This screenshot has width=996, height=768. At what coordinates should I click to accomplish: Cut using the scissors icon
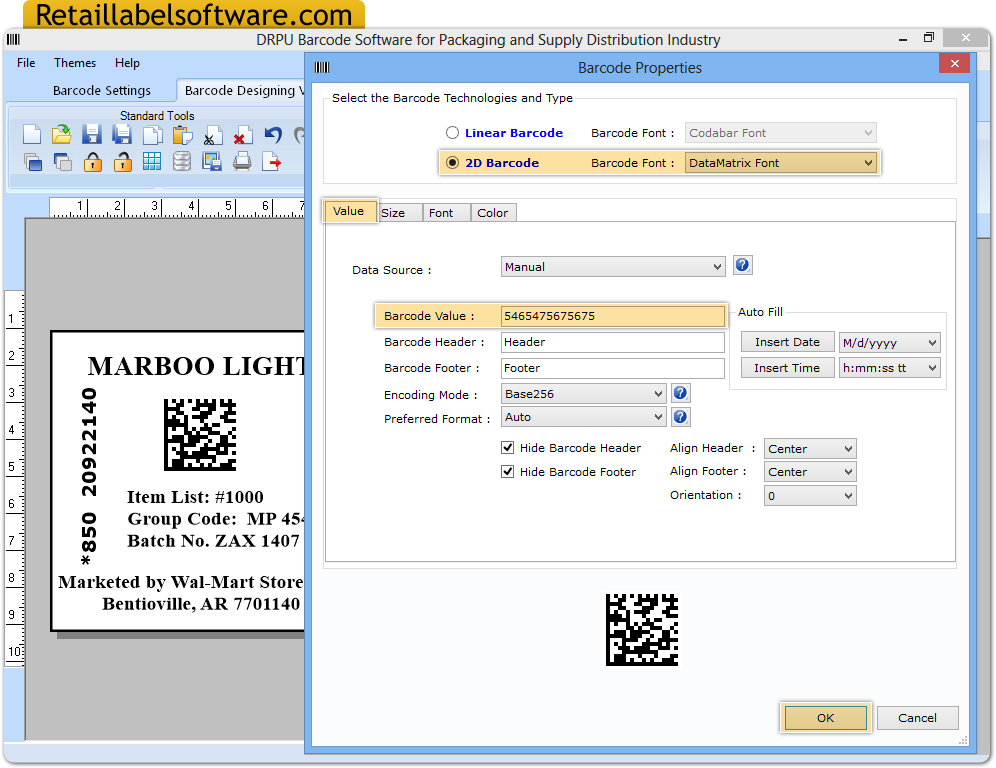coord(213,135)
